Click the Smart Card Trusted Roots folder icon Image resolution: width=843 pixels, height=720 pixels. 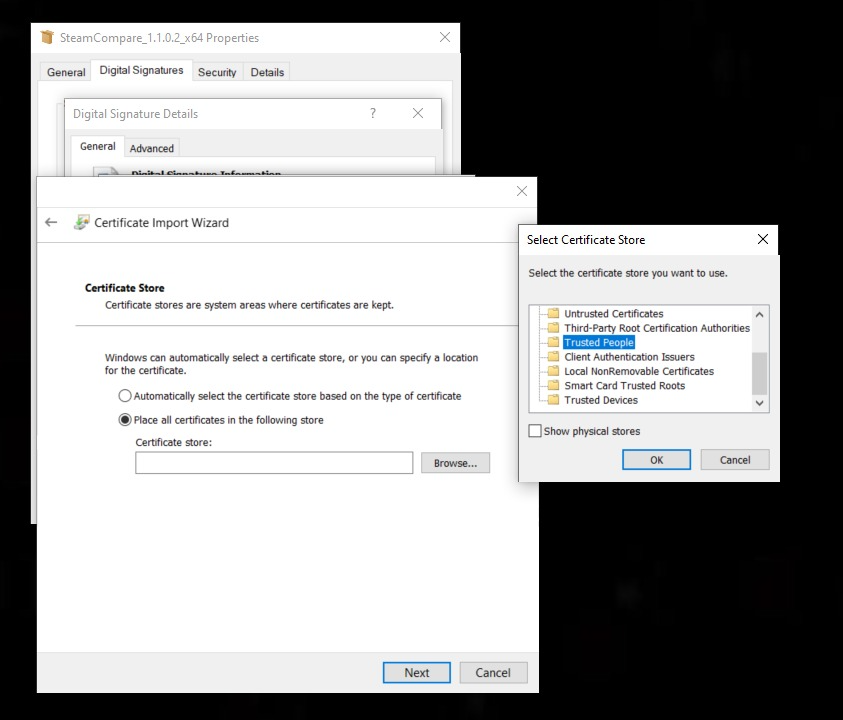pos(553,385)
